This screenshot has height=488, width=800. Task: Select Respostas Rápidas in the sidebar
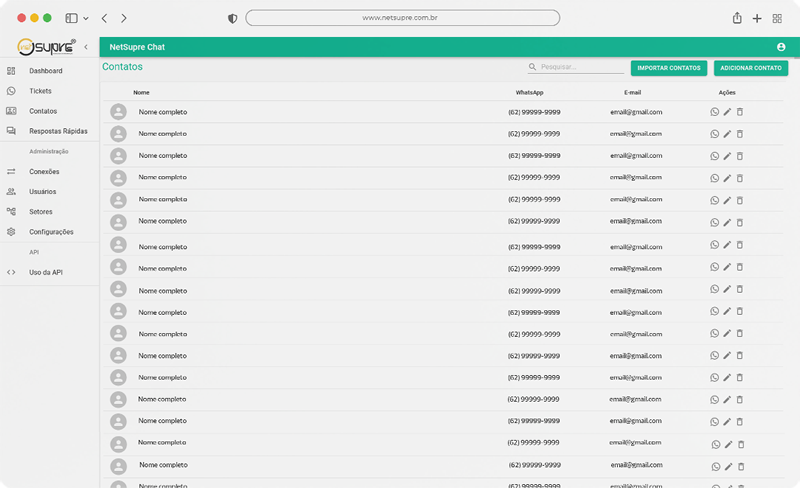[x=58, y=131]
